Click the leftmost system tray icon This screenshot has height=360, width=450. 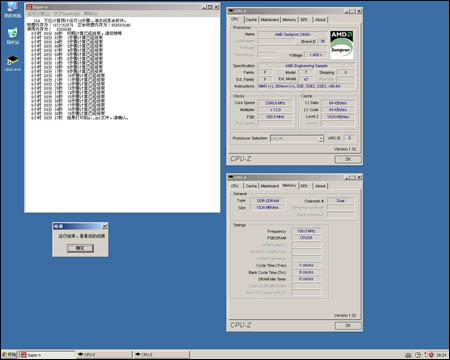[x=408, y=355]
